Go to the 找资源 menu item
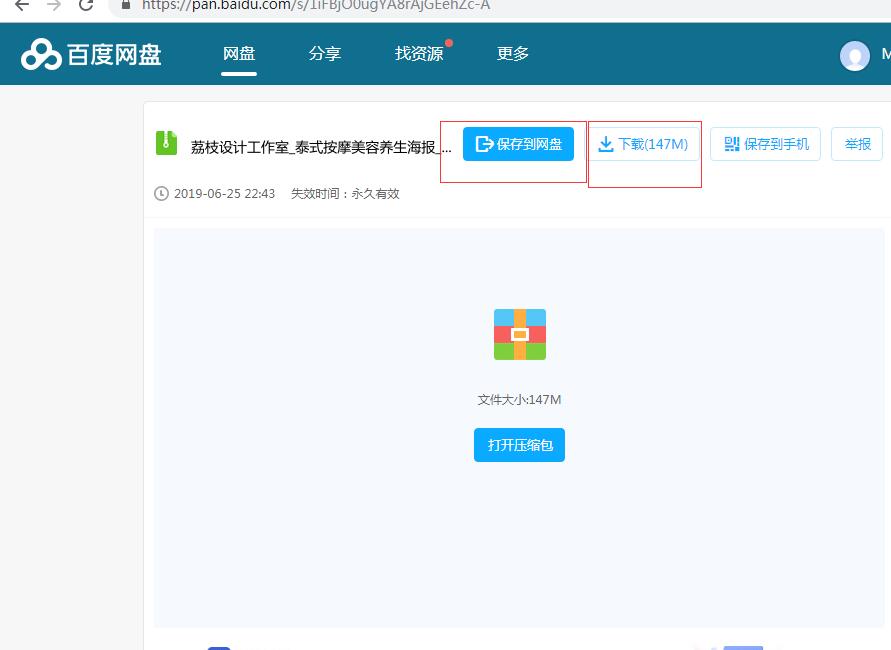The height and width of the screenshot is (650, 891). pyautogui.click(x=419, y=54)
